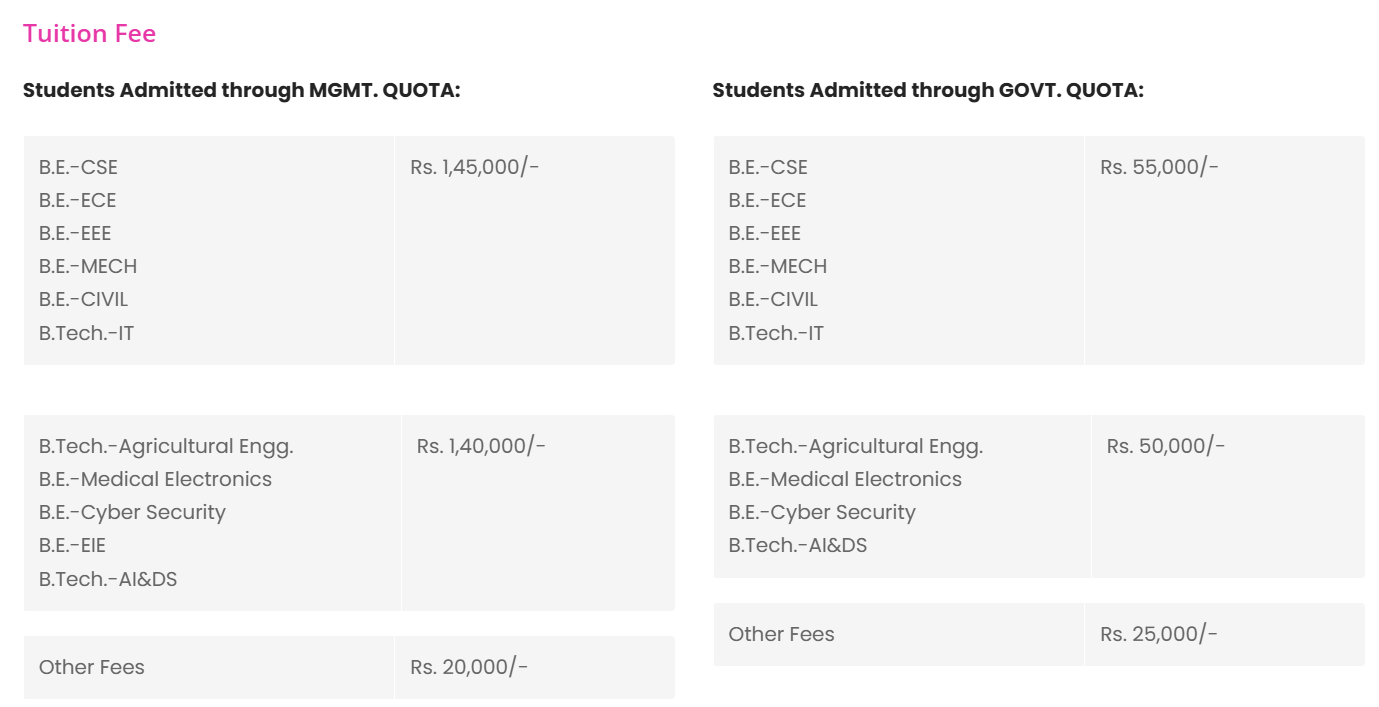Select B.E.-CSE in the MGMT quota table
The height and width of the screenshot is (707, 1379).
[78, 167]
